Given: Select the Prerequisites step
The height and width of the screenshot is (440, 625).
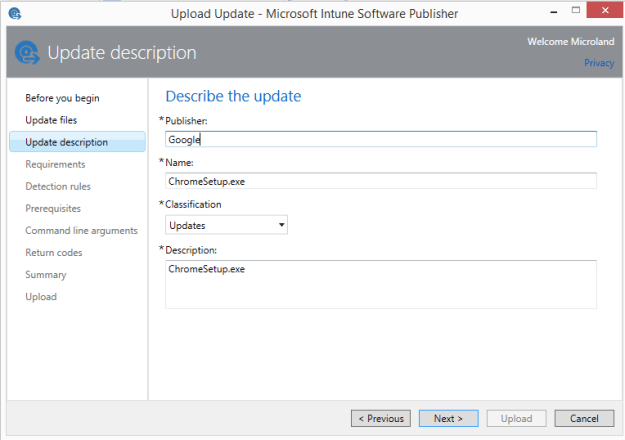Looking at the screenshot, I should [53, 208].
